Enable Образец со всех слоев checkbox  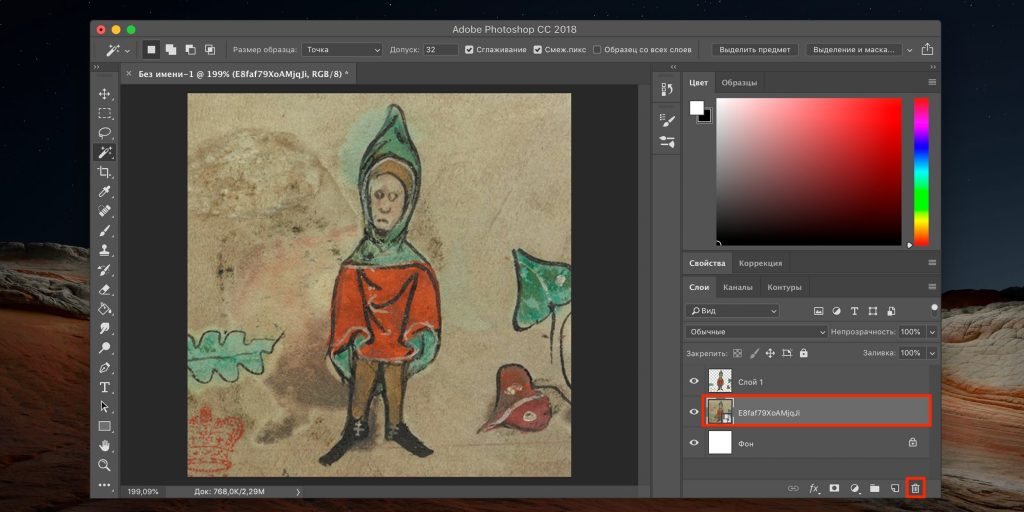point(597,49)
